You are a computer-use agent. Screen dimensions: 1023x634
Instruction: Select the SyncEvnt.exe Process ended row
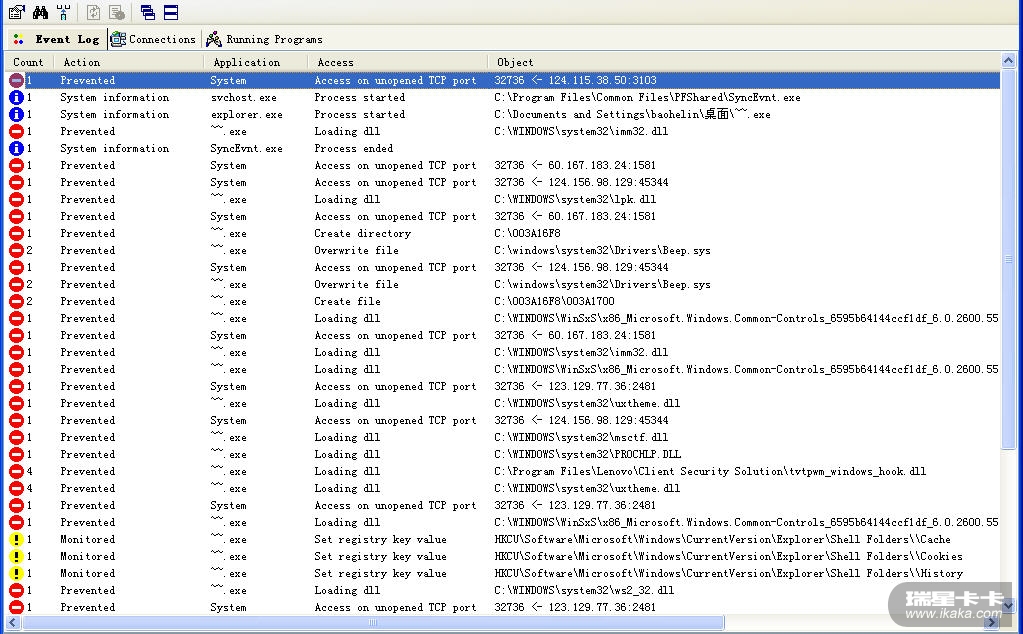point(300,149)
